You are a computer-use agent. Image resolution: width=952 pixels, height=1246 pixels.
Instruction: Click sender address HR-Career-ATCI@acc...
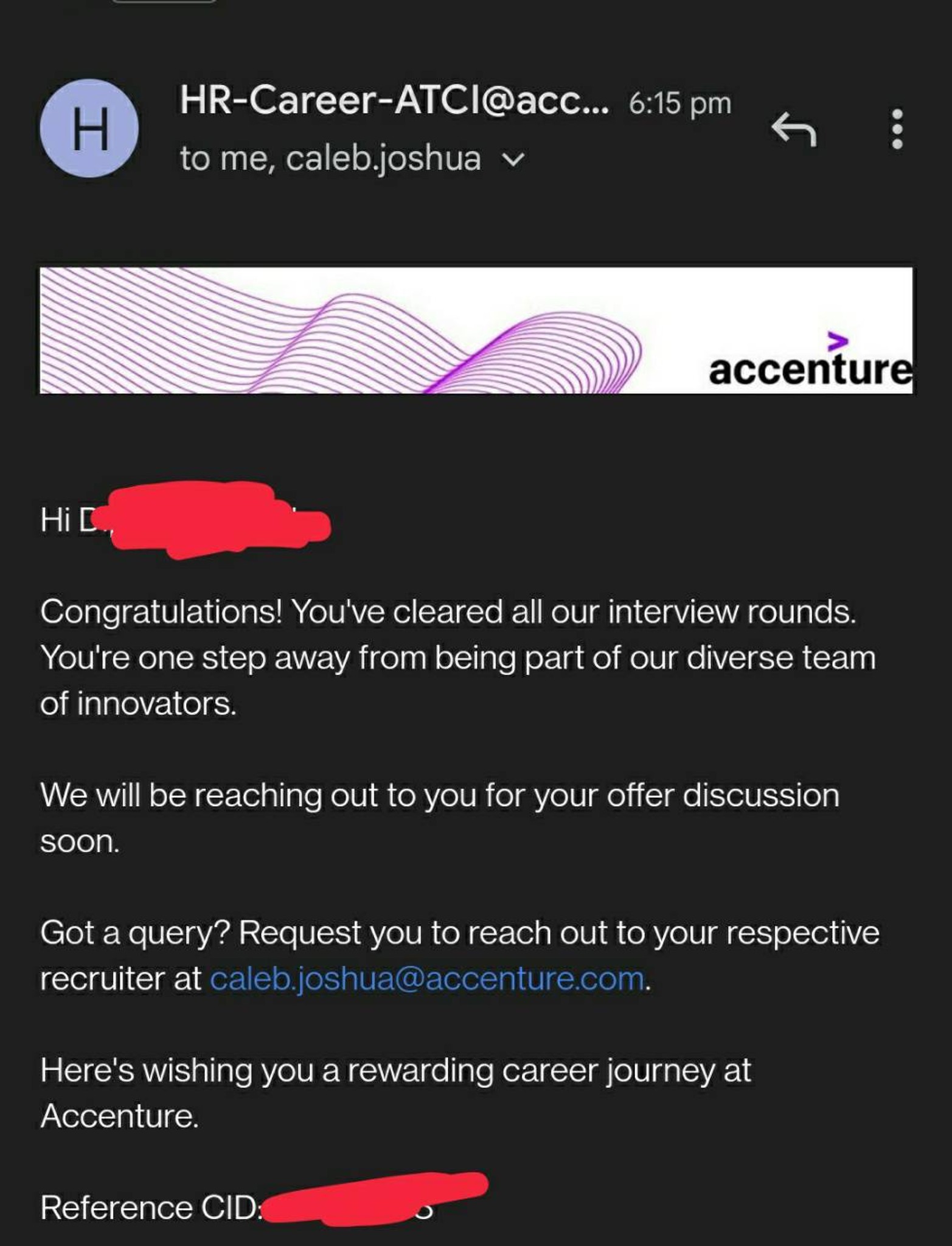(x=393, y=100)
